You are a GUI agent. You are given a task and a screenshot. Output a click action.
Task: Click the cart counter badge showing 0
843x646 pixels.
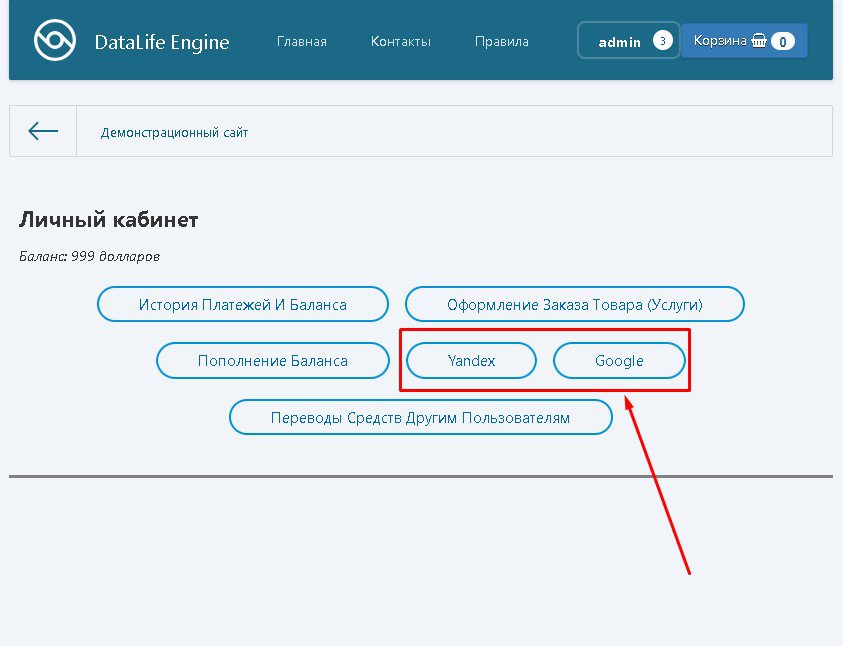782,41
